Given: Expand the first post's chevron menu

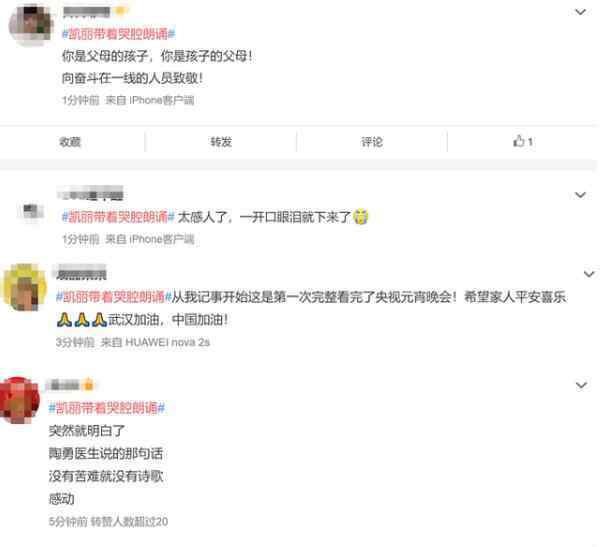Looking at the screenshot, I should click(581, 12).
